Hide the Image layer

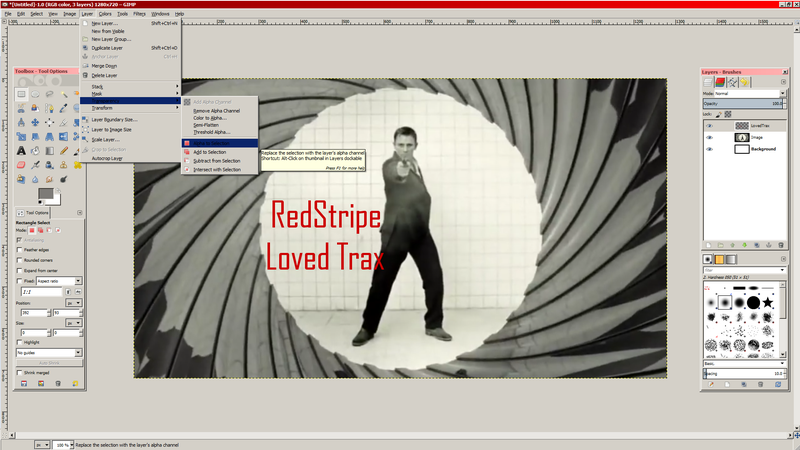(709, 138)
